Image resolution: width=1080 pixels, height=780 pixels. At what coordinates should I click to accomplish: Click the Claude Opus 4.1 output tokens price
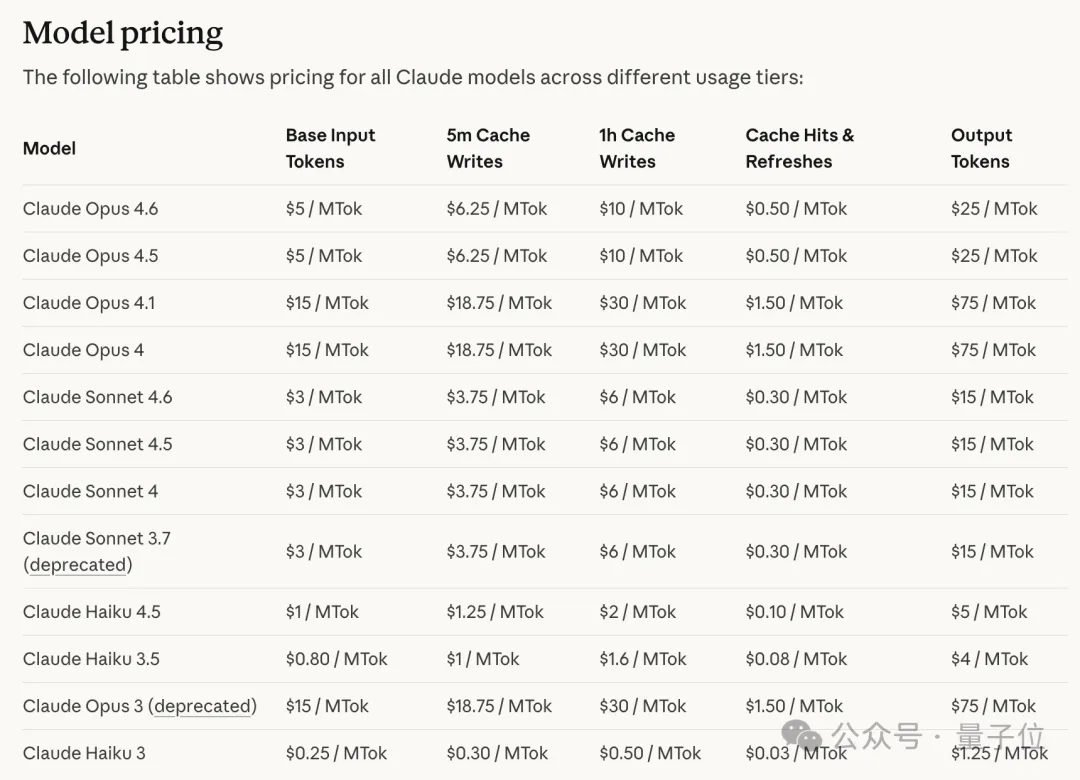click(x=993, y=303)
